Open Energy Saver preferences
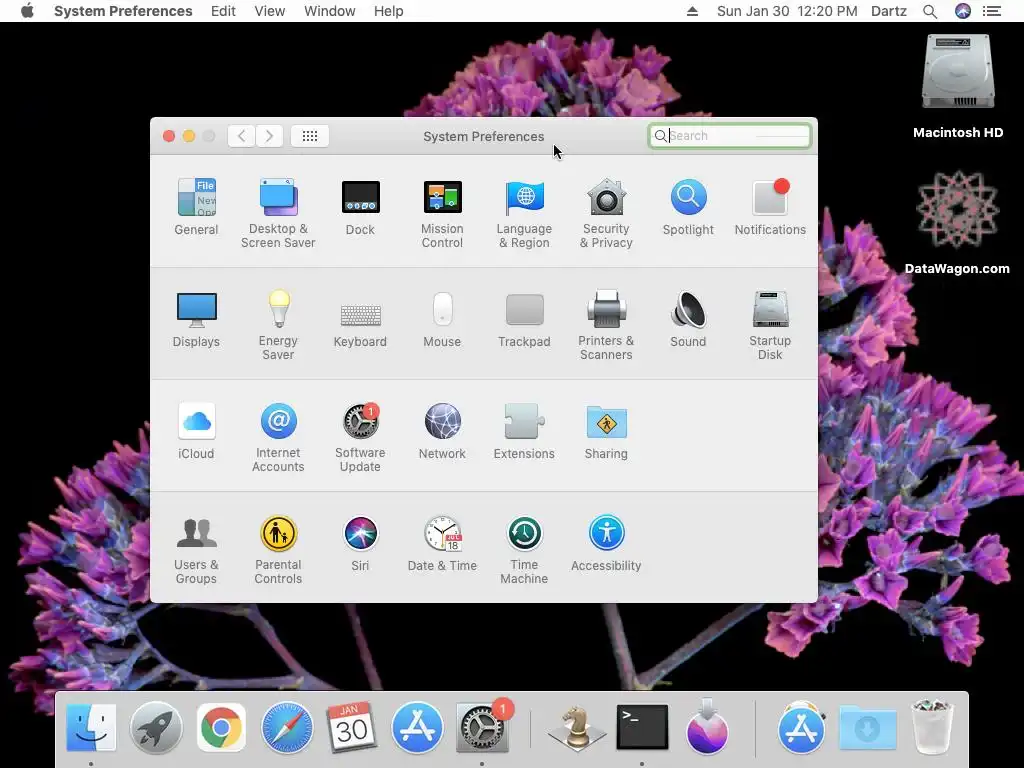Image resolution: width=1024 pixels, height=768 pixels. (x=278, y=325)
